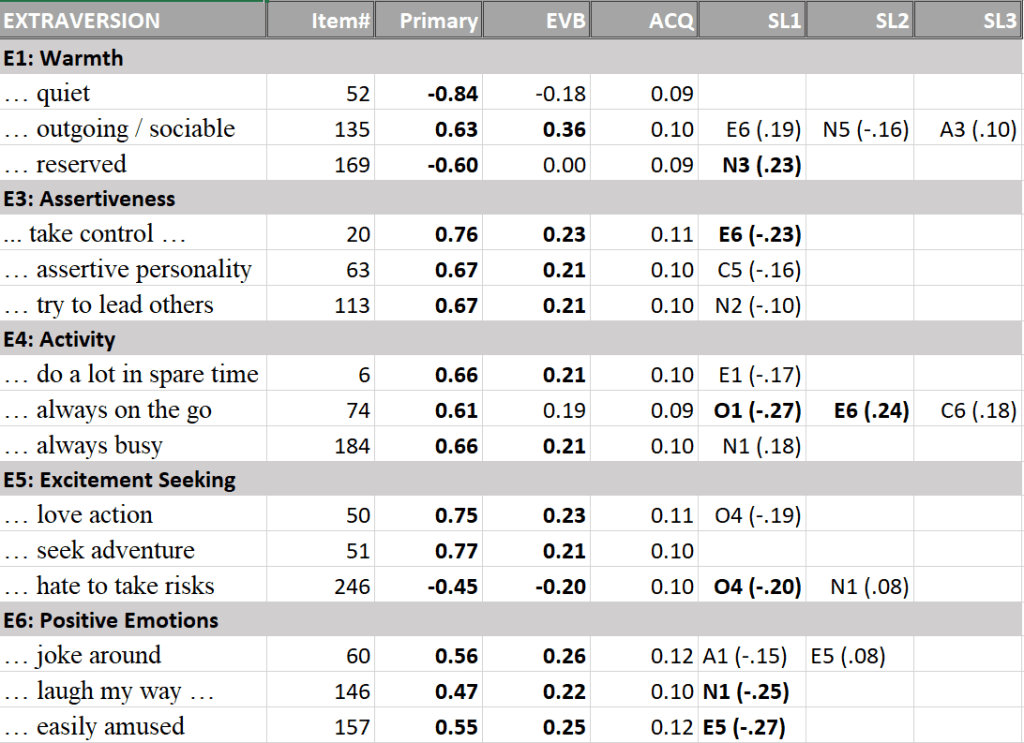Click the EVB column header
Image resolution: width=1024 pixels, height=743 pixels.
click(x=537, y=20)
